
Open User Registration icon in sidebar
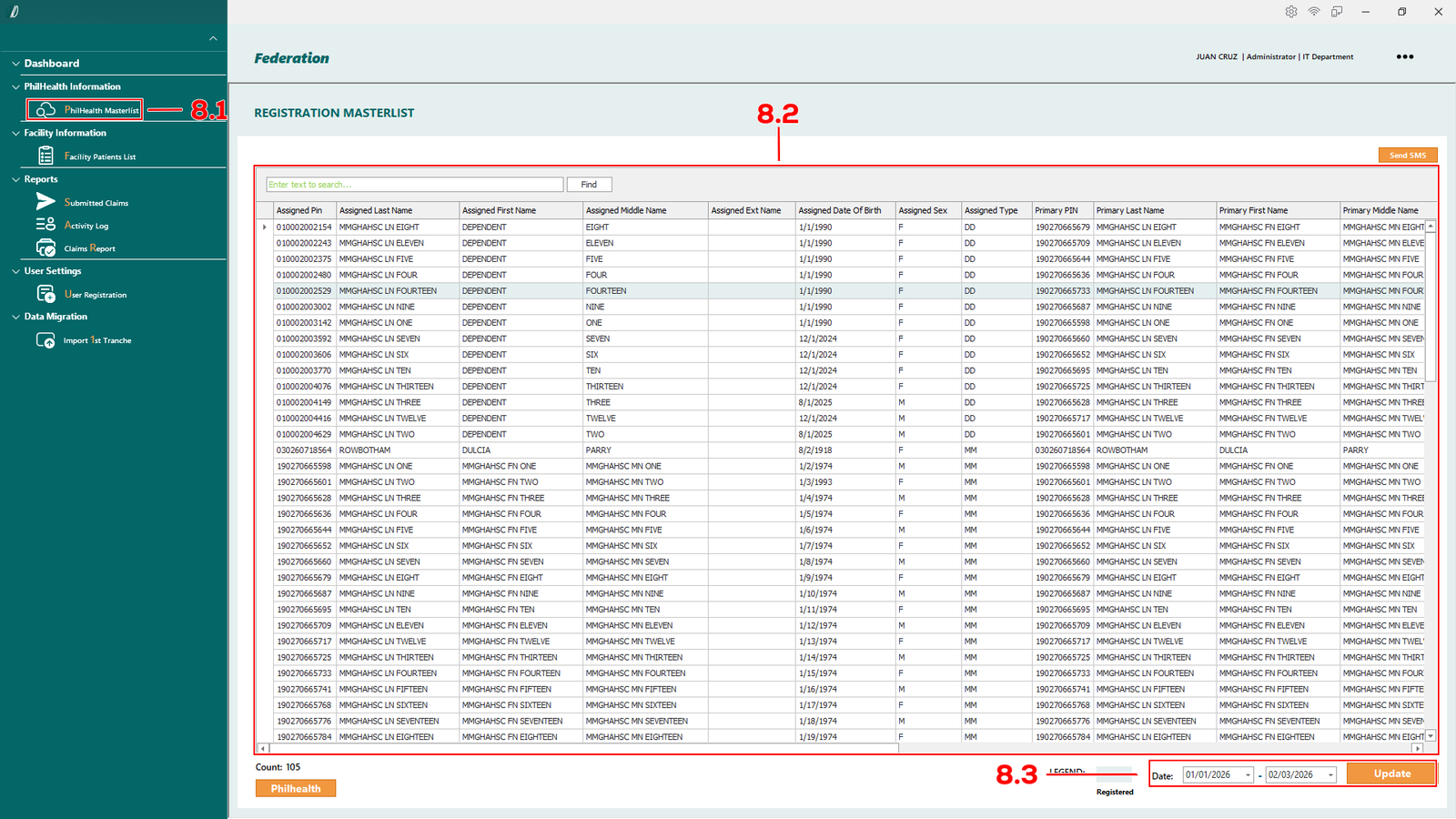tap(45, 294)
